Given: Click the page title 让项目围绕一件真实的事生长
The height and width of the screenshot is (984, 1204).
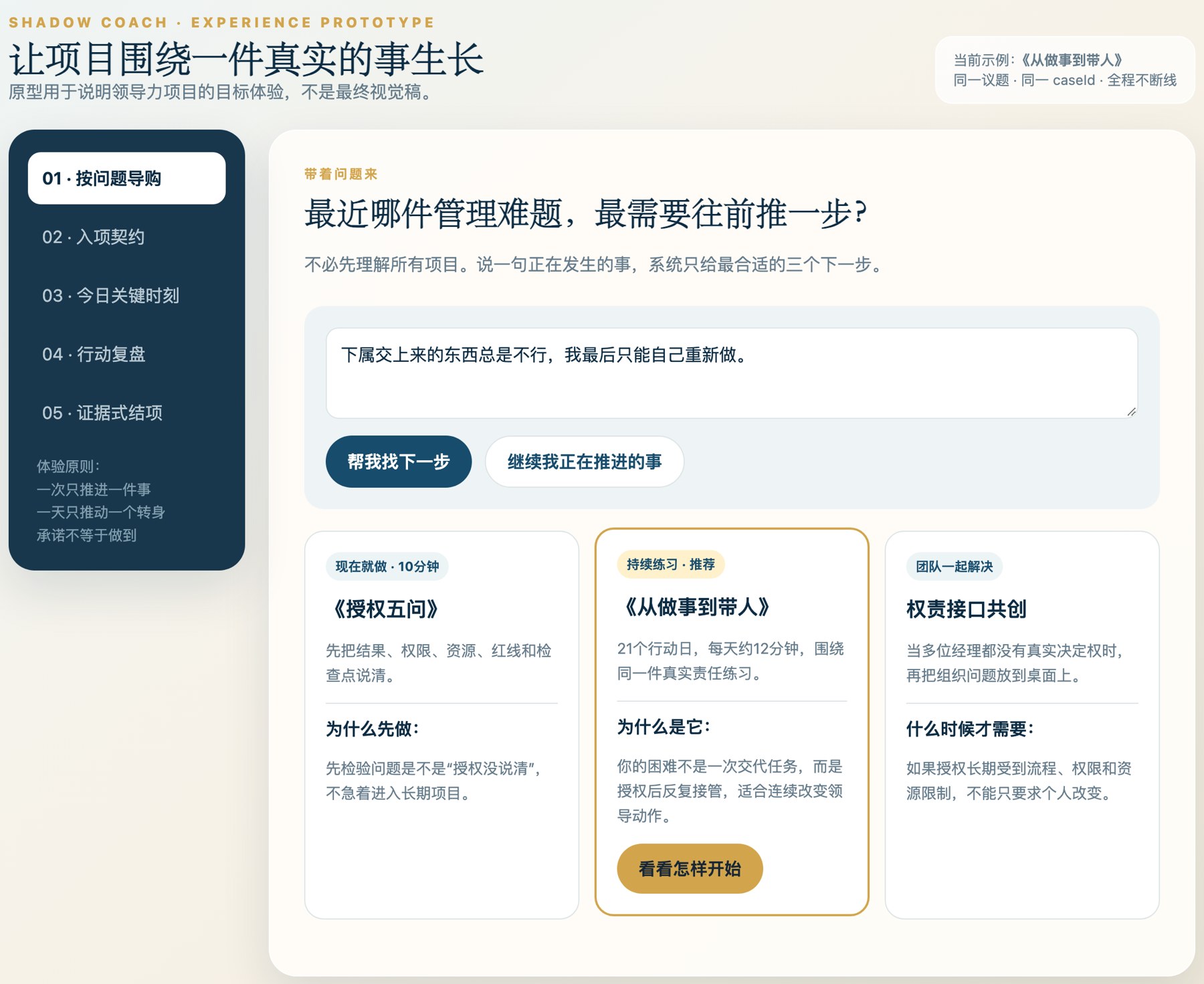Looking at the screenshot, I should click(246, 59).
